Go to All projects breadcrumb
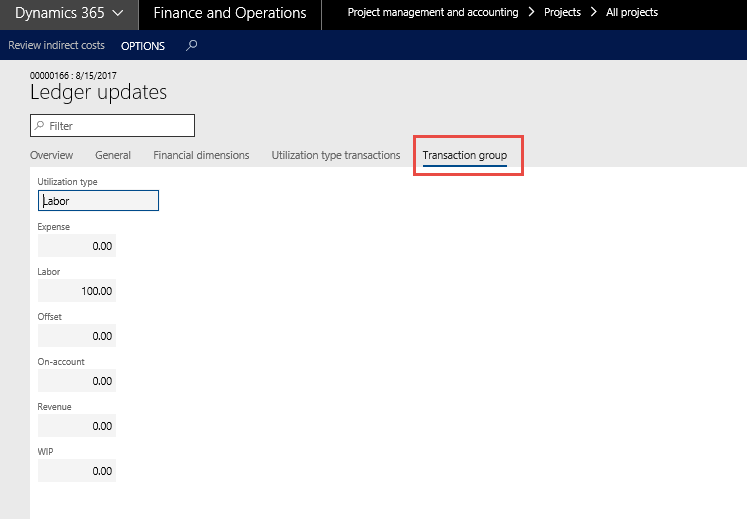The width and height of the screenshot is (747, 519). click(x=632, y=13)
